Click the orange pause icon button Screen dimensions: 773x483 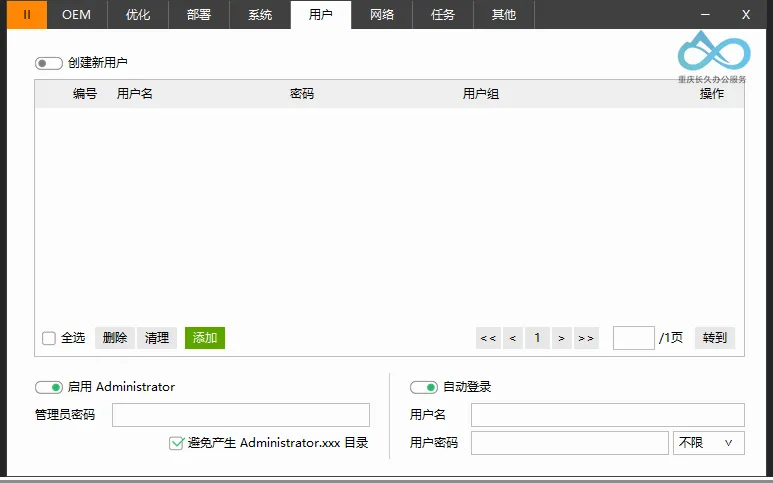[27, 15]
